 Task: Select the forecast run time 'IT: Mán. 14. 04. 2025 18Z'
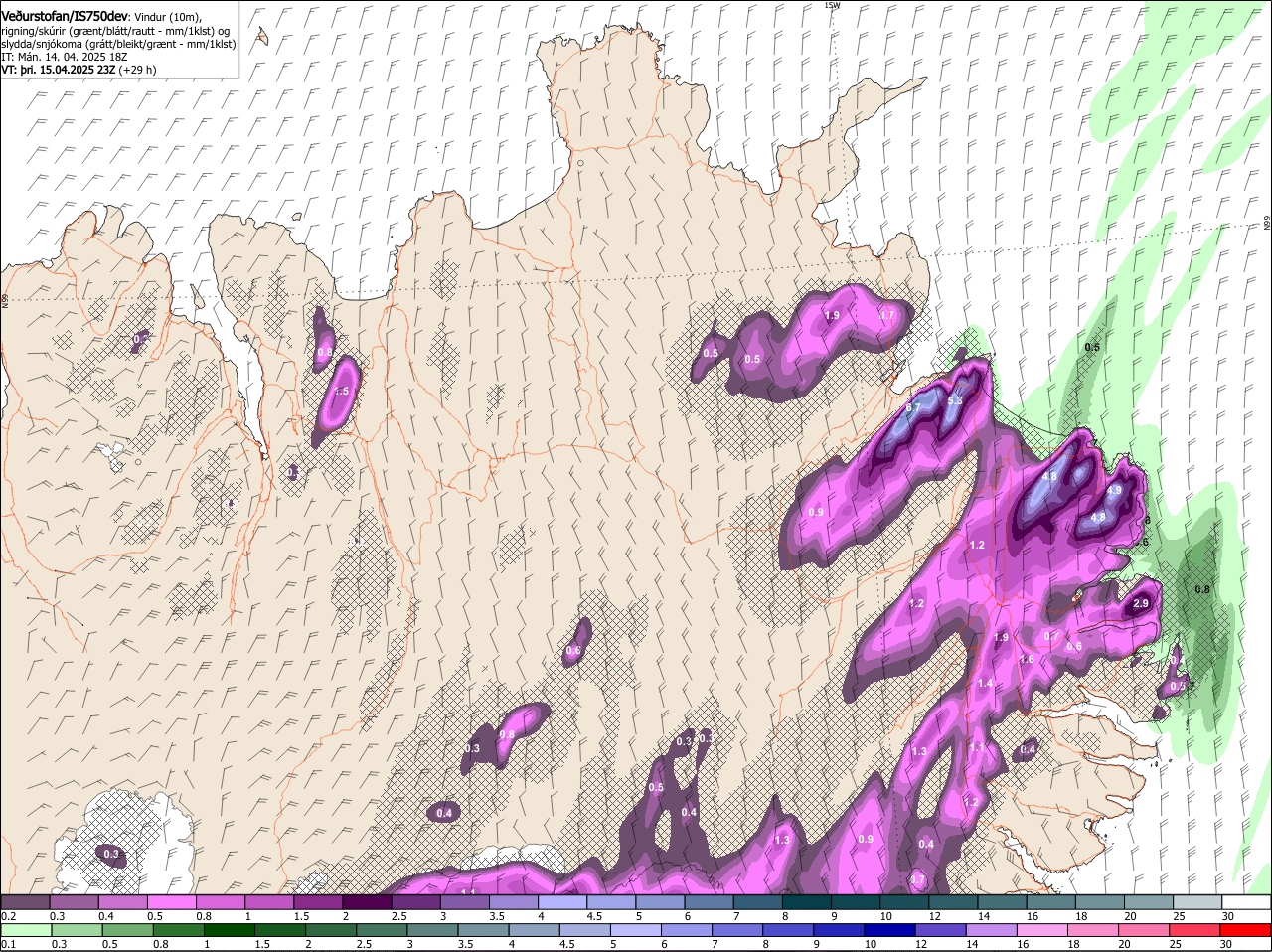click(65, 58)
